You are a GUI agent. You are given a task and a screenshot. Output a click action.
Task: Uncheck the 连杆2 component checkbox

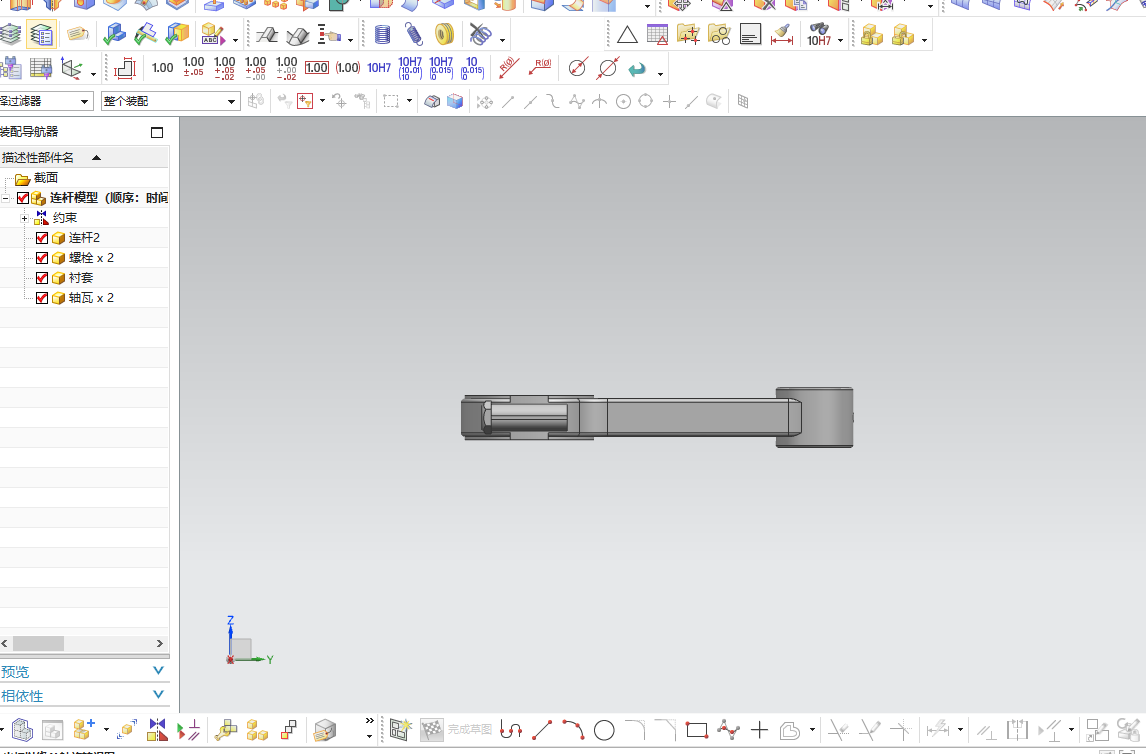42,238
